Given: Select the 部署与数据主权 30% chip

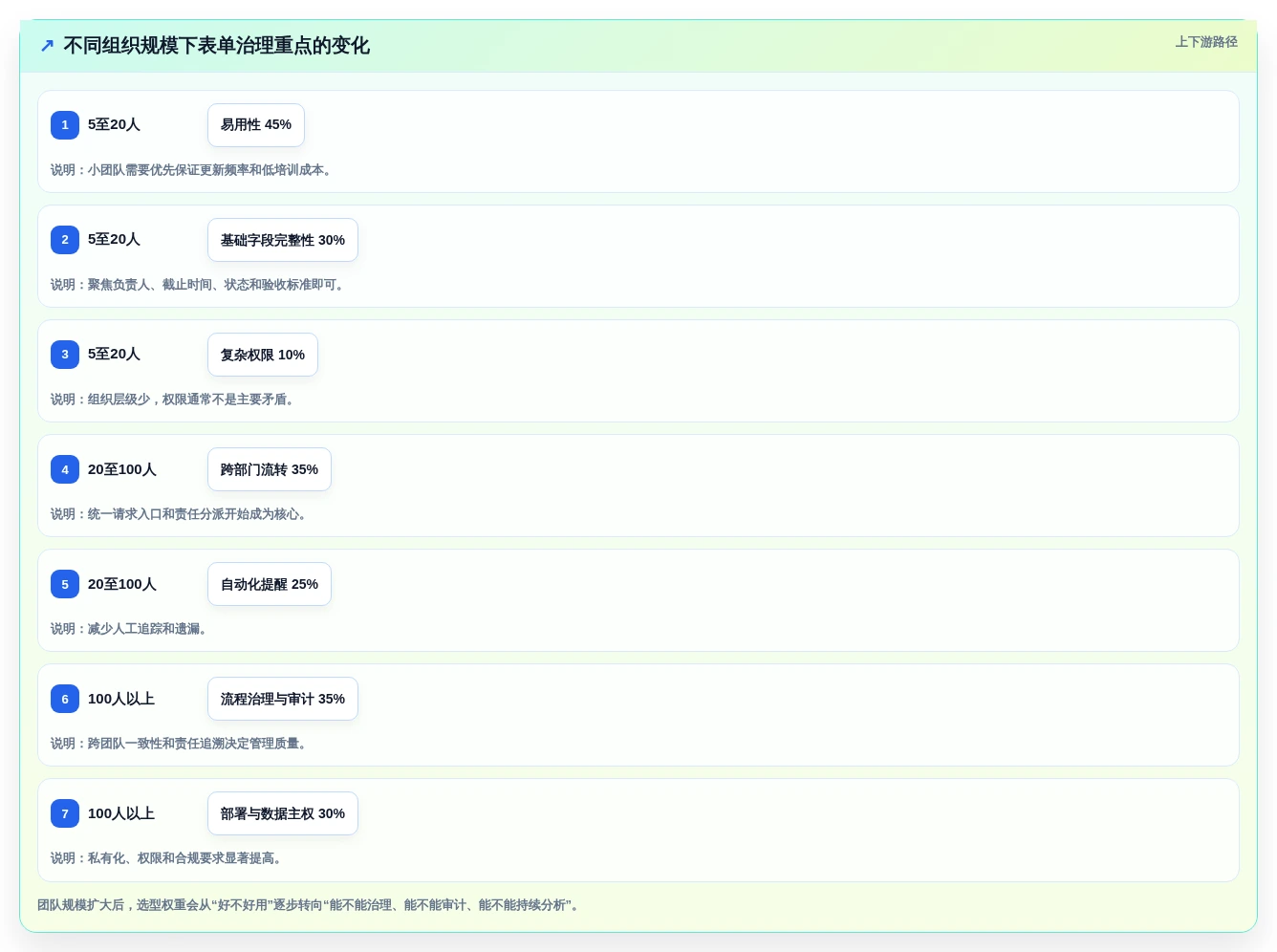Looking at the screenshot, I should tap(283, 813).
